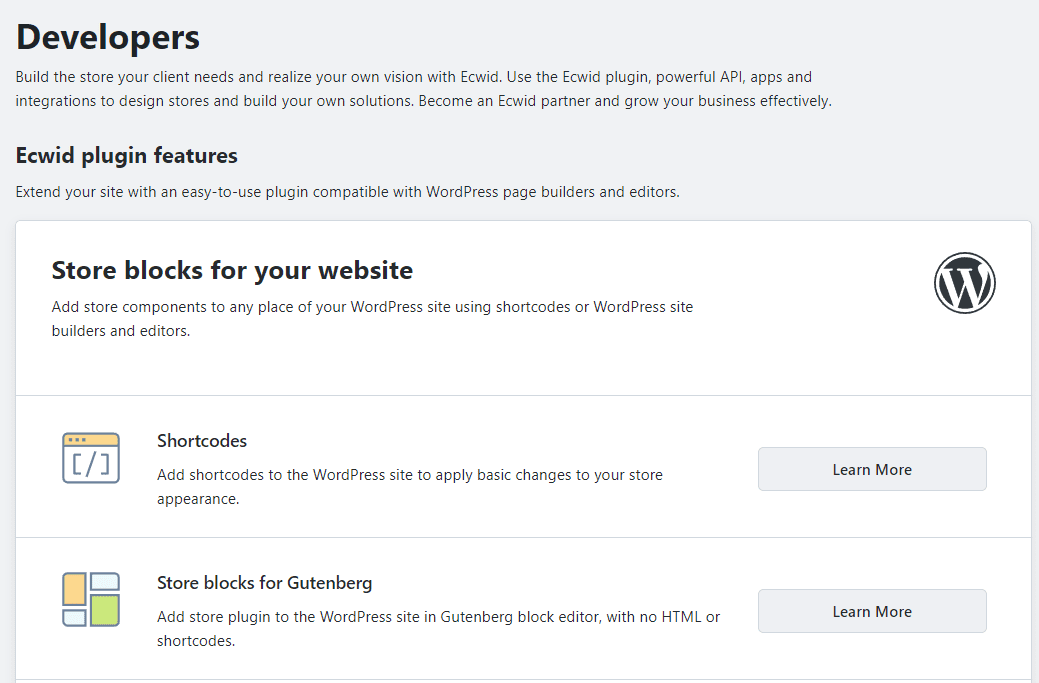Click the "Store blocks for your website" card heading

231,270
